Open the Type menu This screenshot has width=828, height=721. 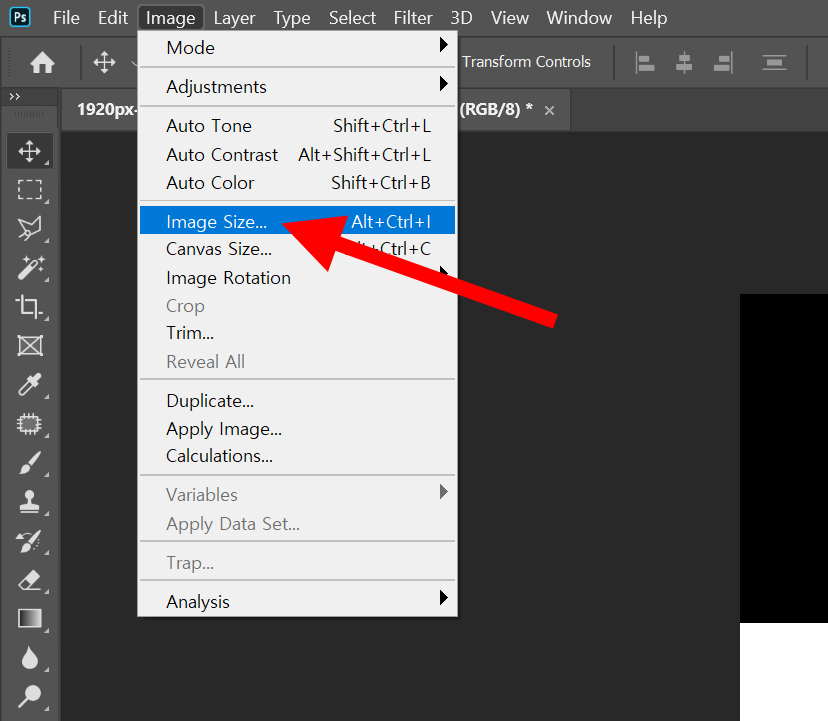point(291,18)
